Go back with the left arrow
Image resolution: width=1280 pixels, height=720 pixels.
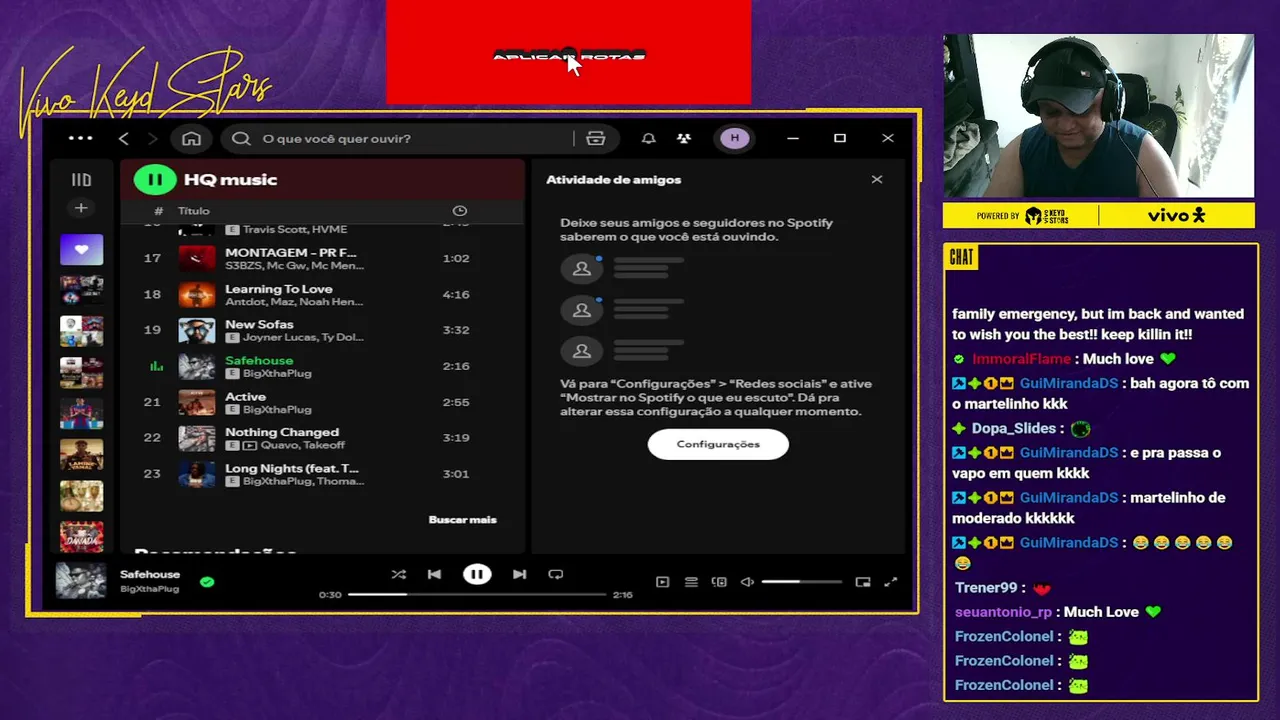(x=124, y=138)
